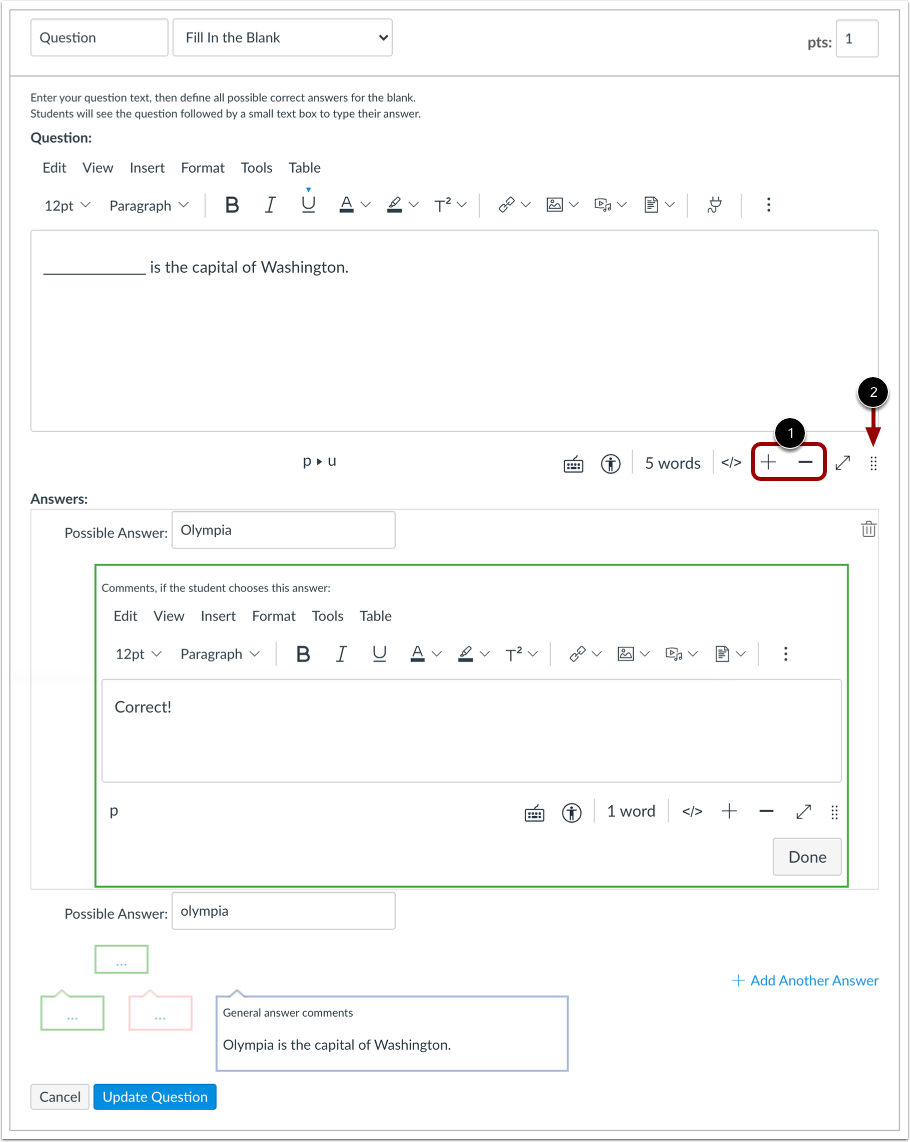The image size is (910, 1142).
Task: Insert document in answer comments editor
Action: pos(722,654)
